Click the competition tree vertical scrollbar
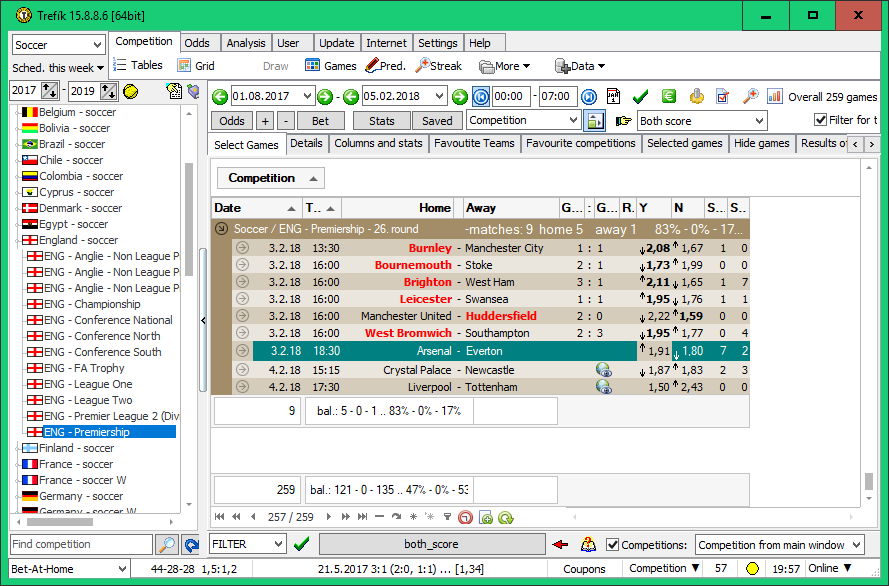This screenshot has width=889, height=586. coord(189,219)
